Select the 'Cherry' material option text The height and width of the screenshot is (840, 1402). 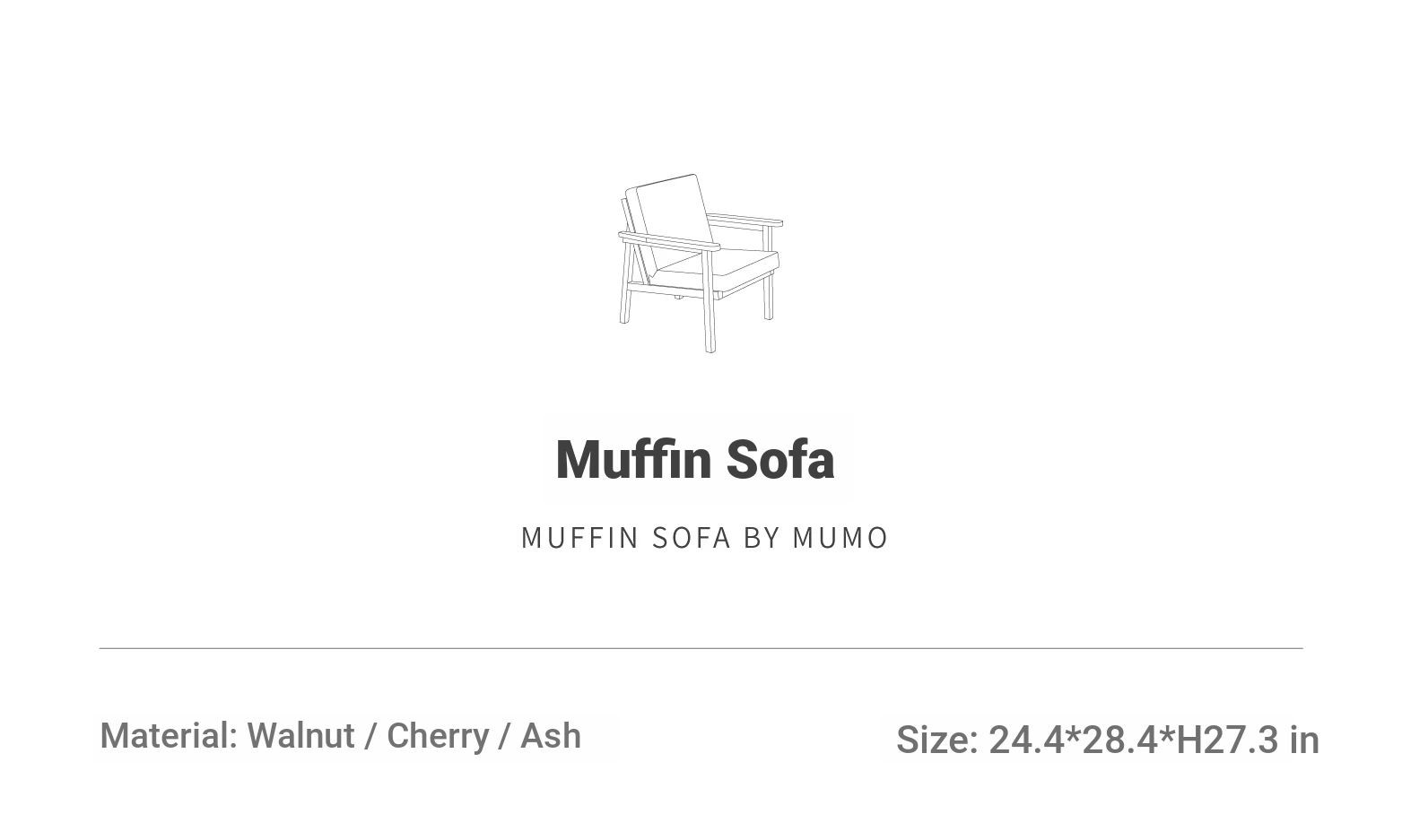(438, 736)
